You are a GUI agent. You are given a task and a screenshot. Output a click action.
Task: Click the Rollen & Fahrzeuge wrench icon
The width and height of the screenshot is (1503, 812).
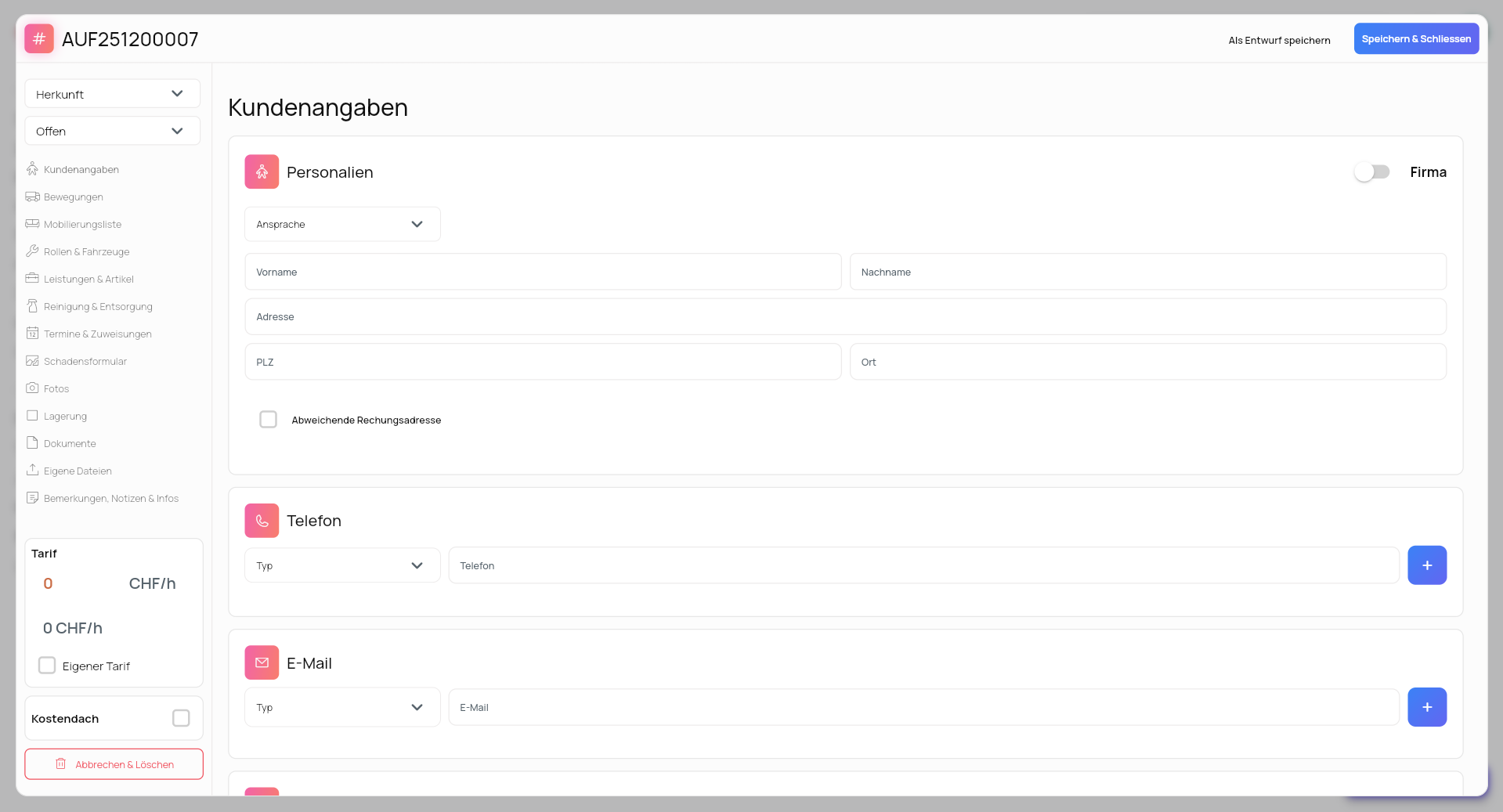click(x=32, y=251)
